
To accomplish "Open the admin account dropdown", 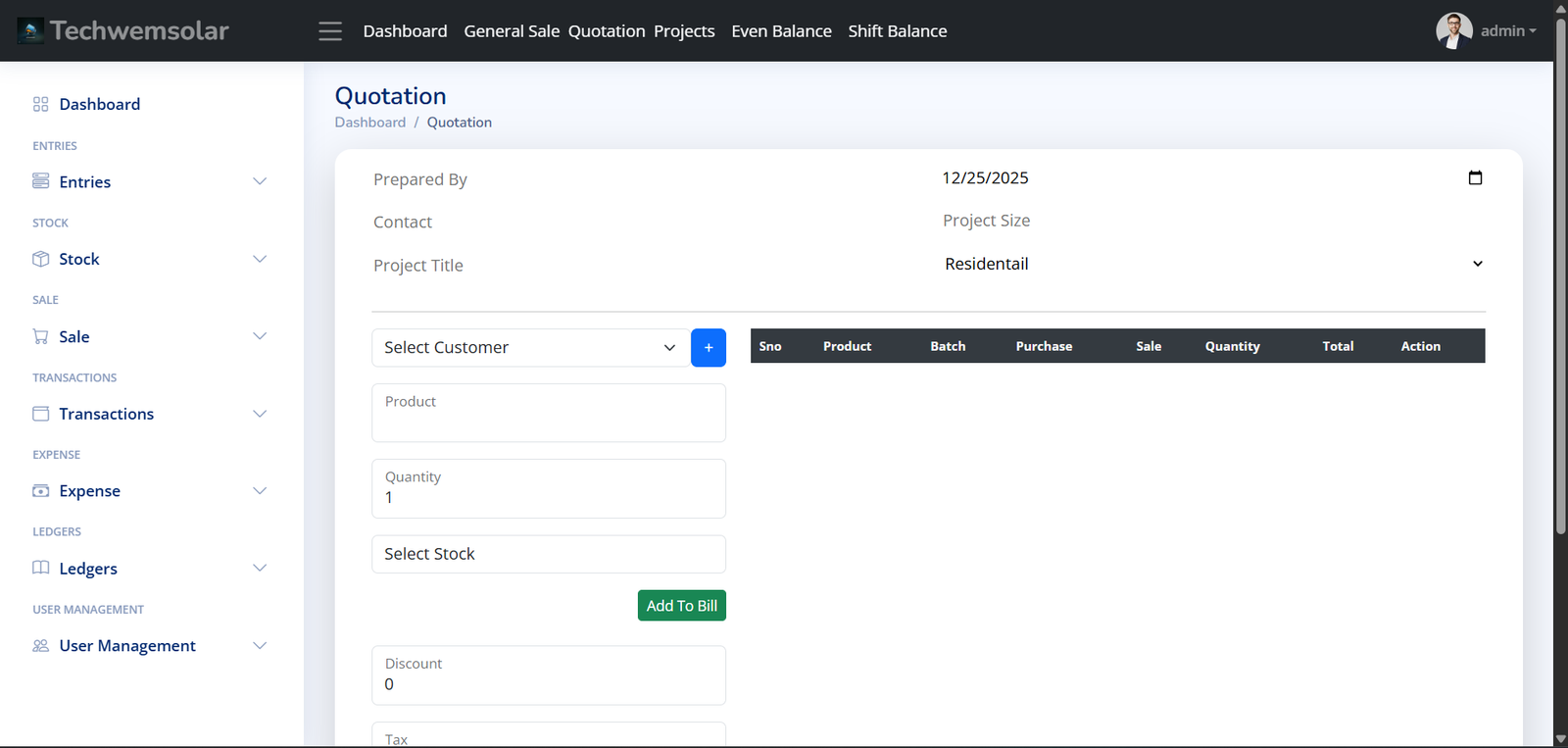I will pyautogui.click(x=1508, y=31).
